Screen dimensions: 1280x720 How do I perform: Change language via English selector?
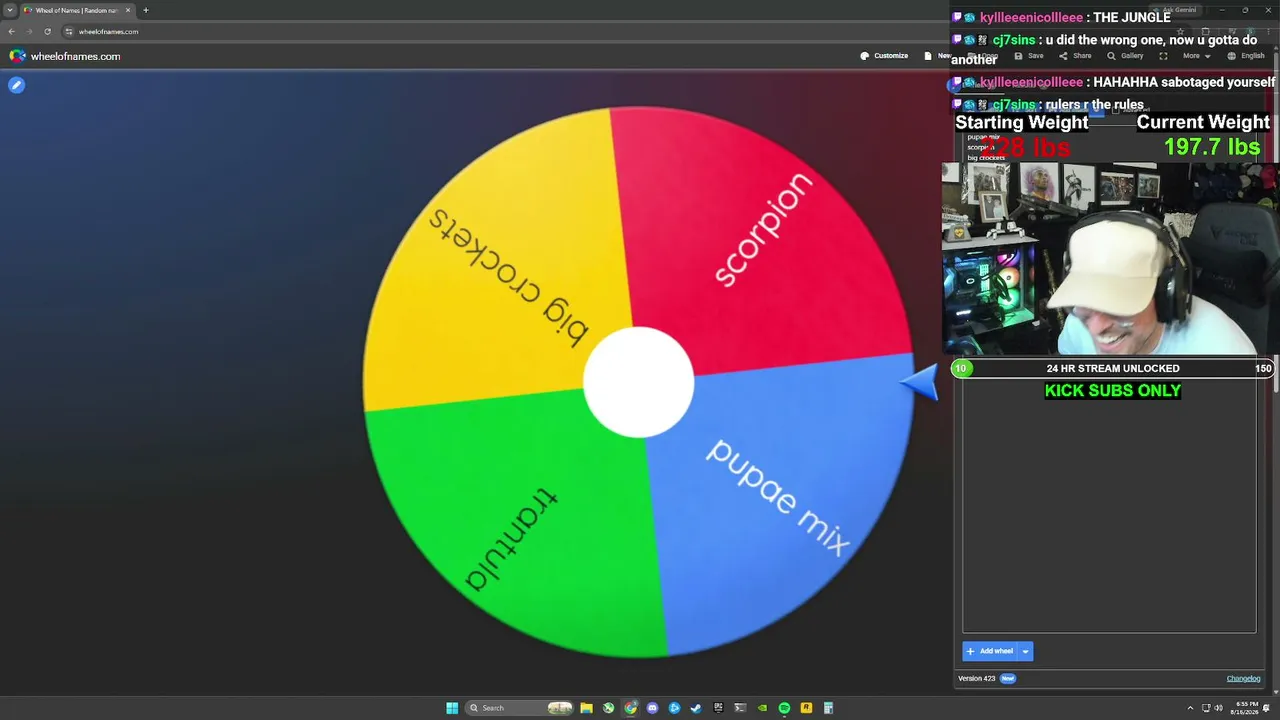click(x=1246, y=56)
